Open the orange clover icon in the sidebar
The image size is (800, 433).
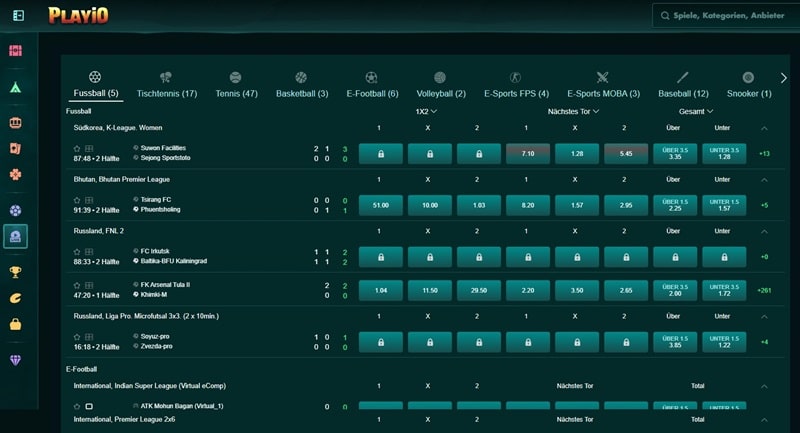point(15,174)
